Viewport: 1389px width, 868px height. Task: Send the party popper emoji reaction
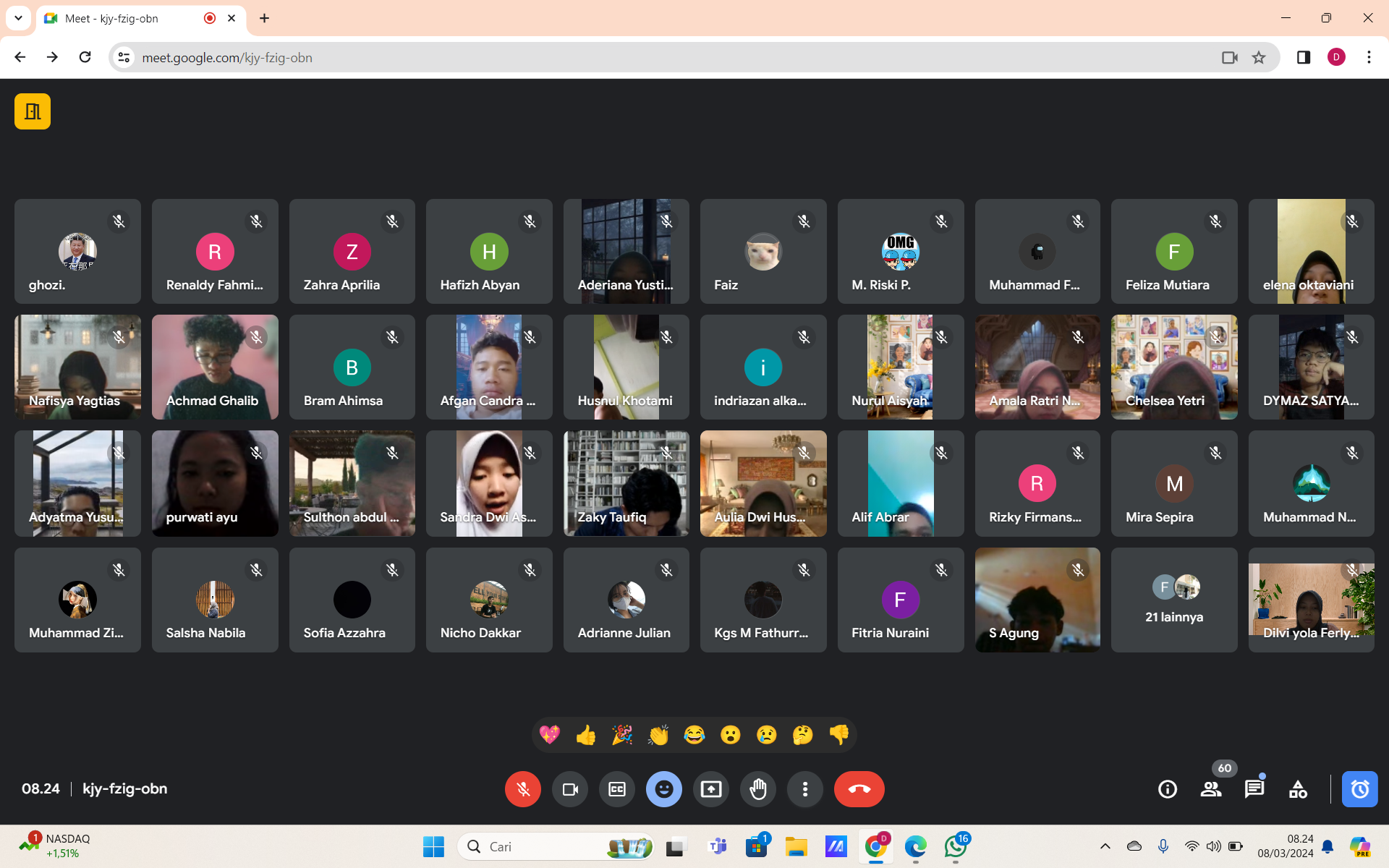tap(621, 735)
